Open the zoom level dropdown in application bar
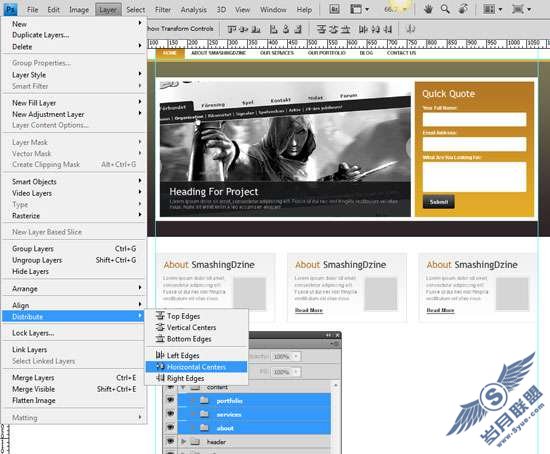Image resolution: width=550 pixels, height=454 pixels. 404,9
